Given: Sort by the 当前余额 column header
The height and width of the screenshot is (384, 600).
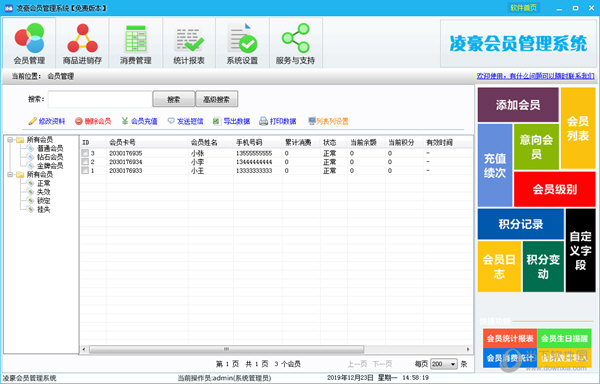Looking at the screenshot, I should click(363, 142).
